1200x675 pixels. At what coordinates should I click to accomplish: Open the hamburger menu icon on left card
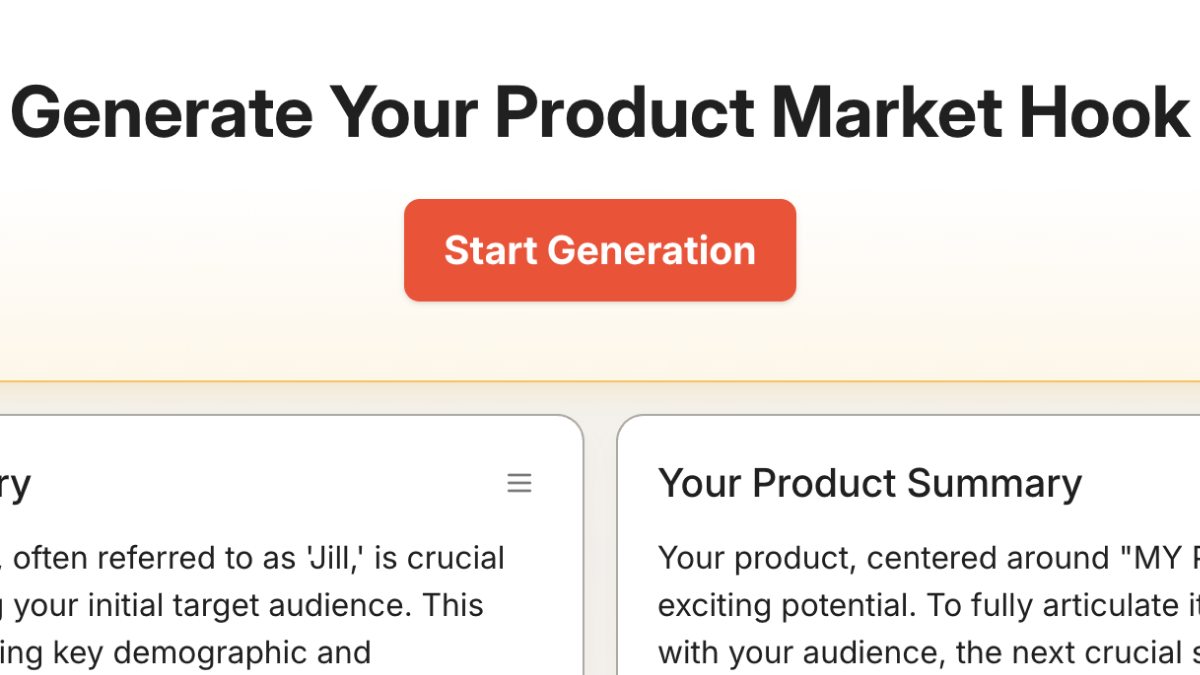click(x=519, y=484)
